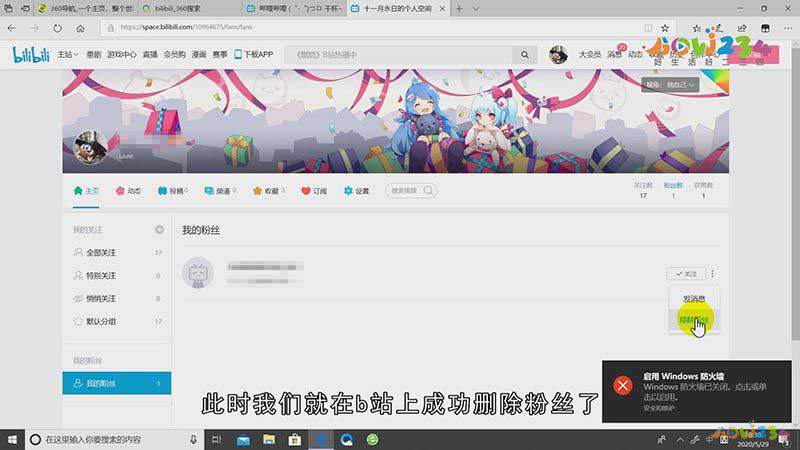Click the fan's blurred username
This screenshot has height=450, width=800.
point(265,266)
